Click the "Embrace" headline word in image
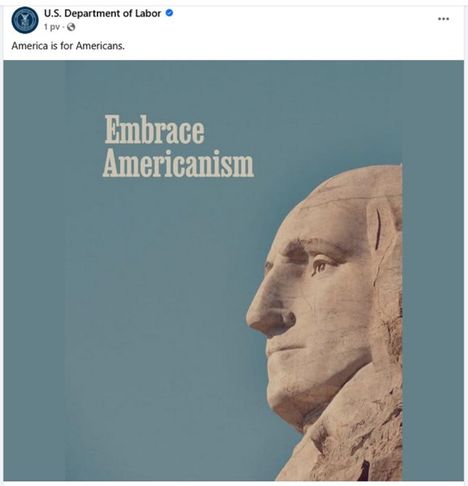The image size is (468, 486). click(x=154, y=130)
